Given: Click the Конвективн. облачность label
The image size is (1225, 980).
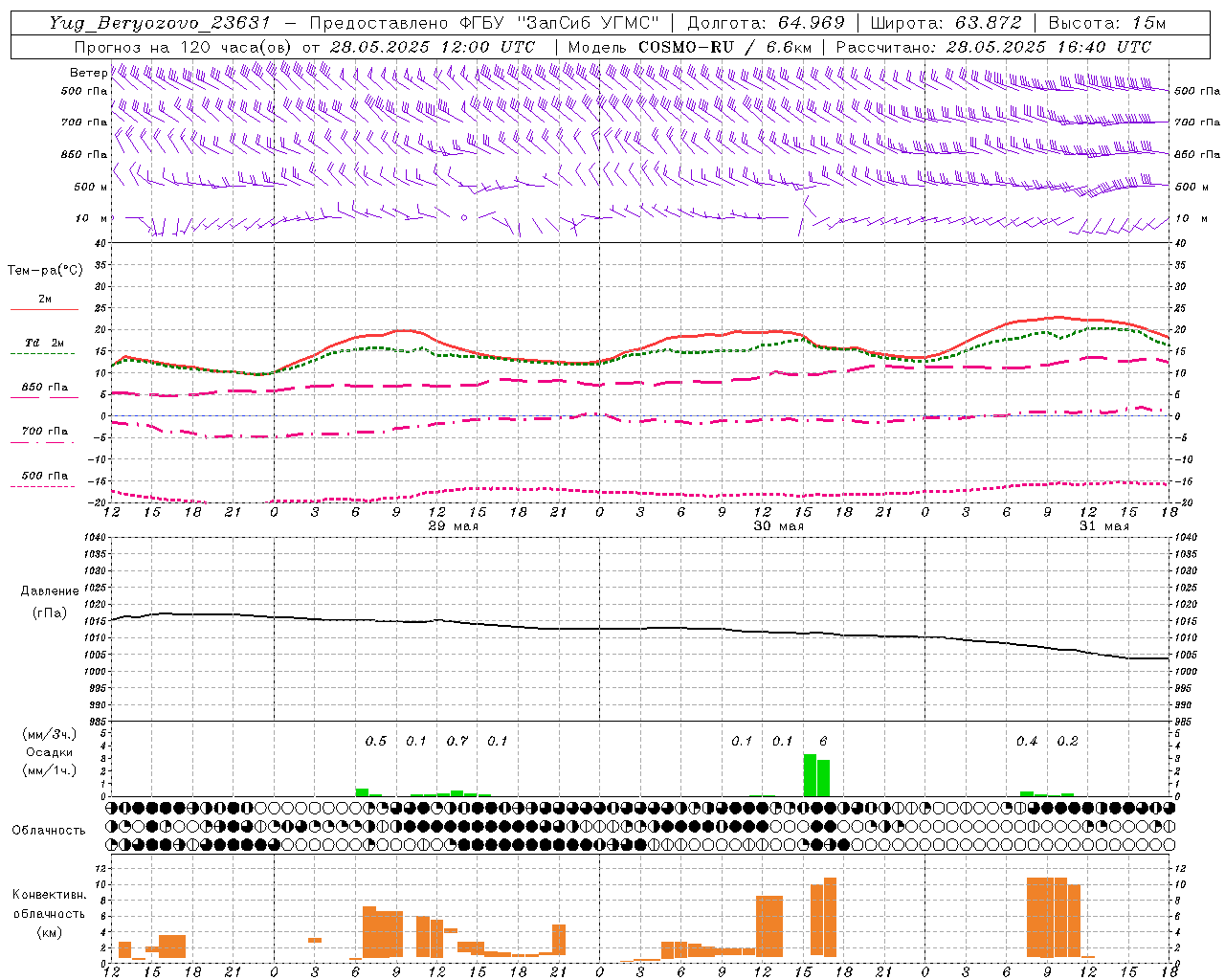Looking at the screenshot, I should 49,904.
